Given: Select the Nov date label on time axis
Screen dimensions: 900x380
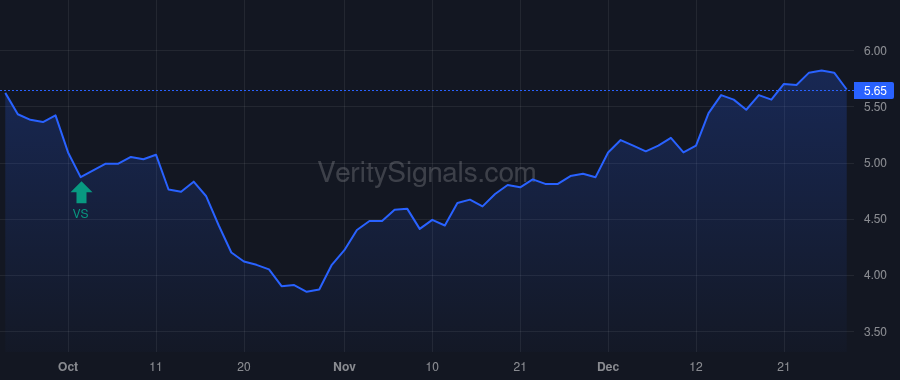Looking at the screenshot, I should (344, 367).
